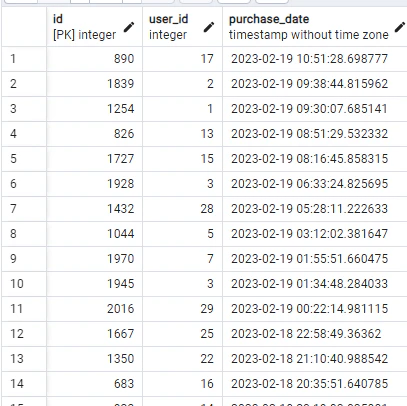Screen dimensions: 407x406
Task: Click user_id cell 7 in row 9
Action: pyautogui.click(x=182, y=259)
